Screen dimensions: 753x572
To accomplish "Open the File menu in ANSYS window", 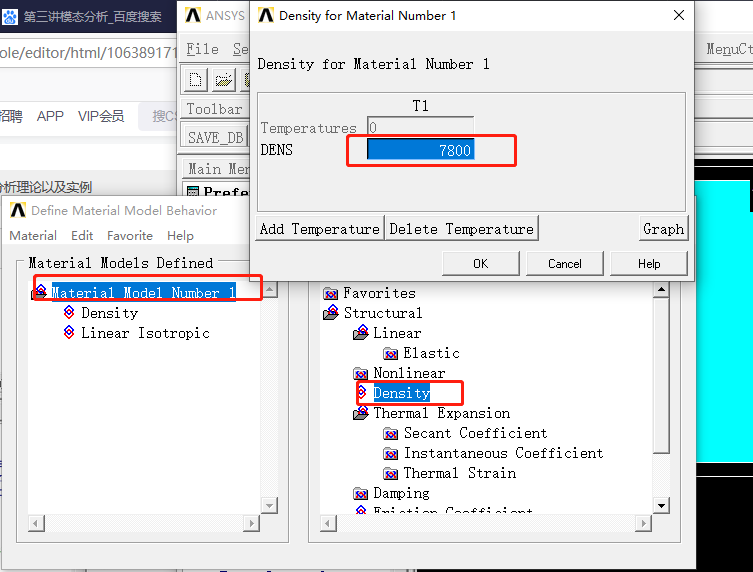I will (x=202, y=49).
